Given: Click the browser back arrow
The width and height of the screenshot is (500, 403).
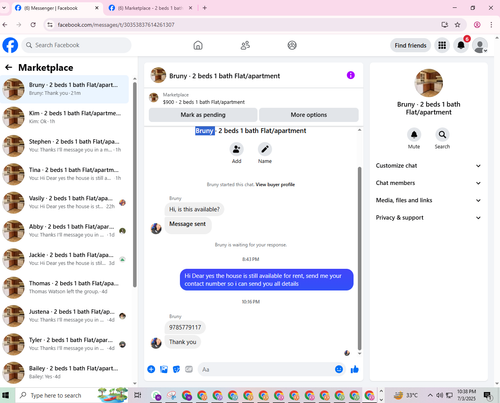Looking at the screenshot, I should pyautogui.click(x=5, y=25).
